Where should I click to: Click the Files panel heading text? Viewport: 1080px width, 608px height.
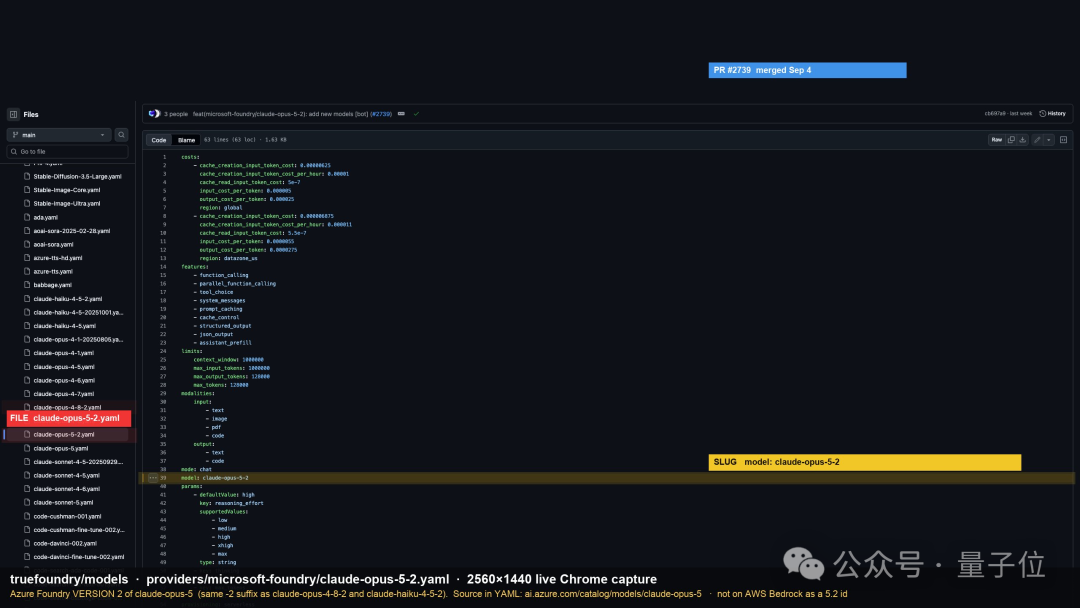pos(31,115)
